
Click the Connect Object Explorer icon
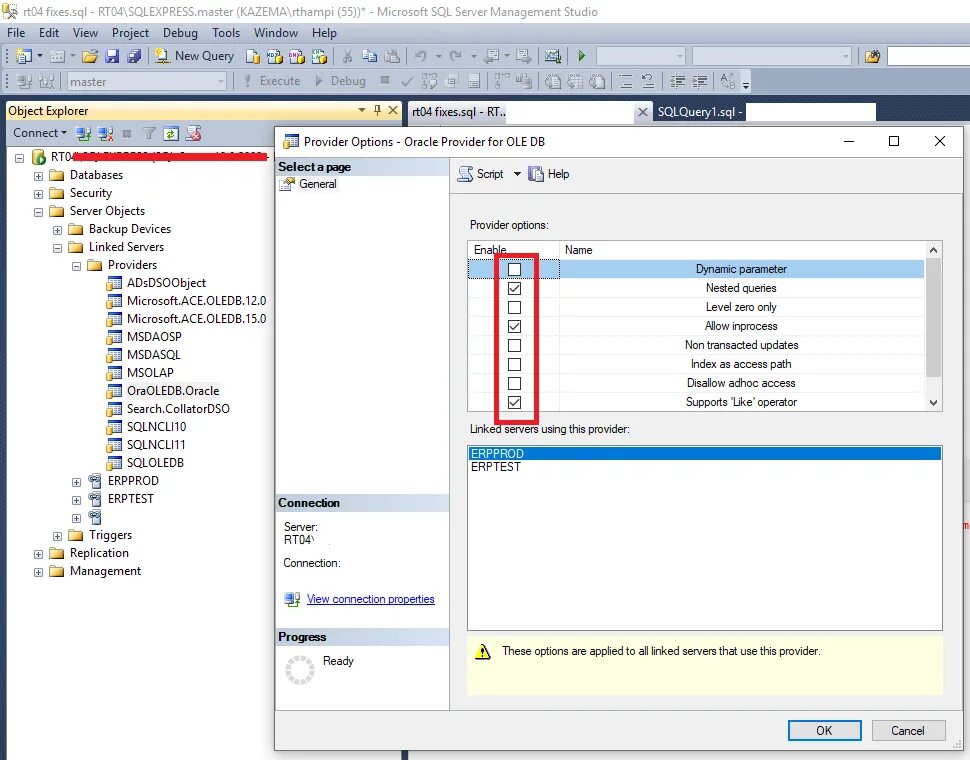[x=84, y=133]
